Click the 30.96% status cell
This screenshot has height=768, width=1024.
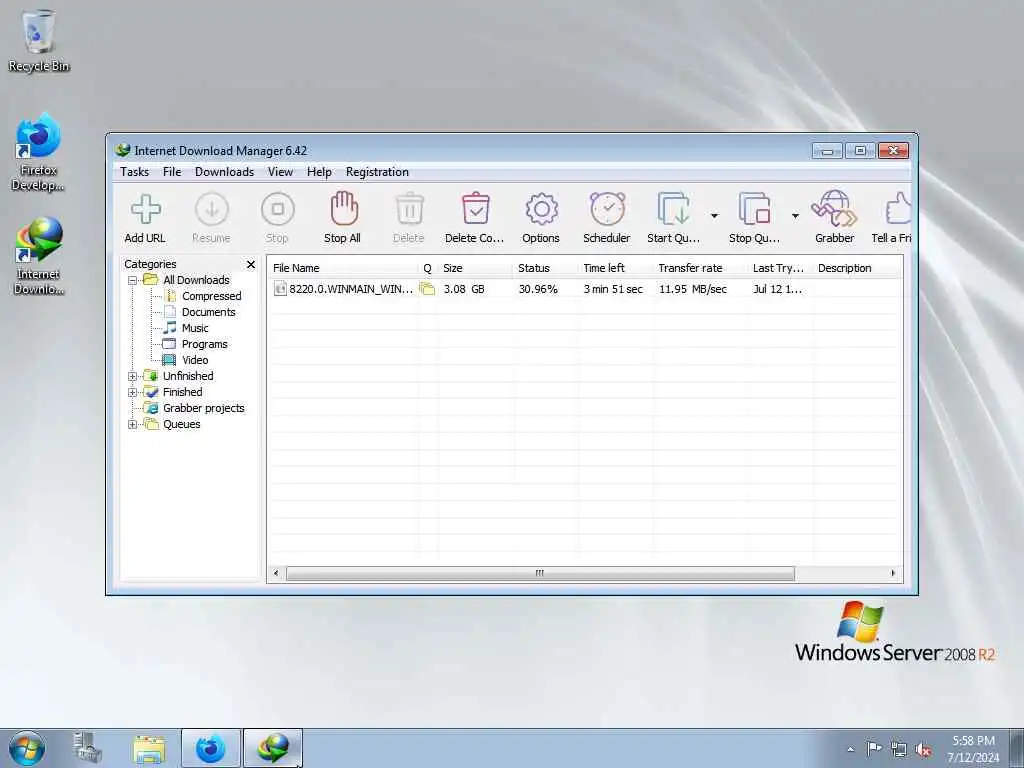[538, 289]
